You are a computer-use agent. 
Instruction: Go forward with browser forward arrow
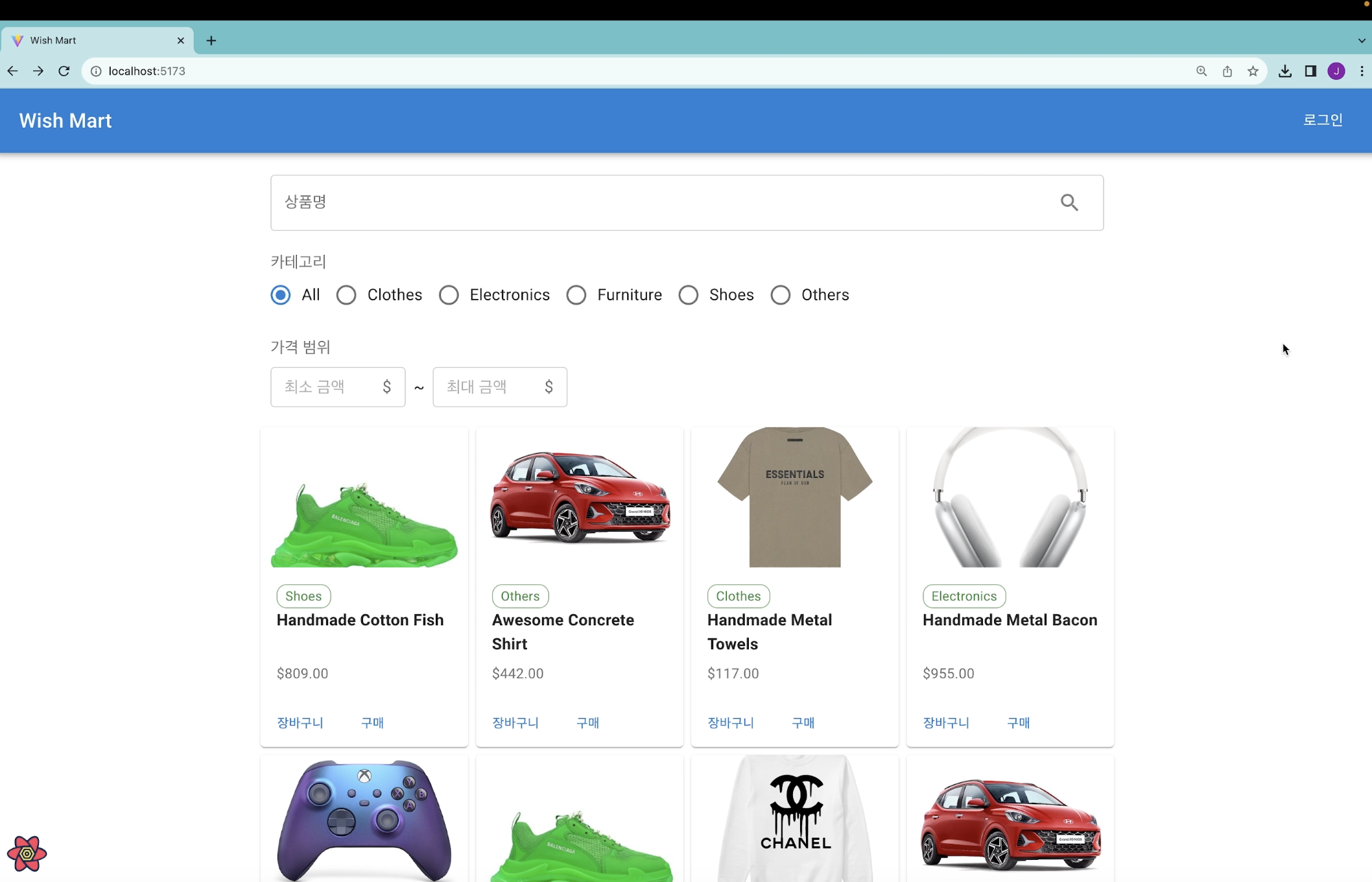[x=38, y=71]
